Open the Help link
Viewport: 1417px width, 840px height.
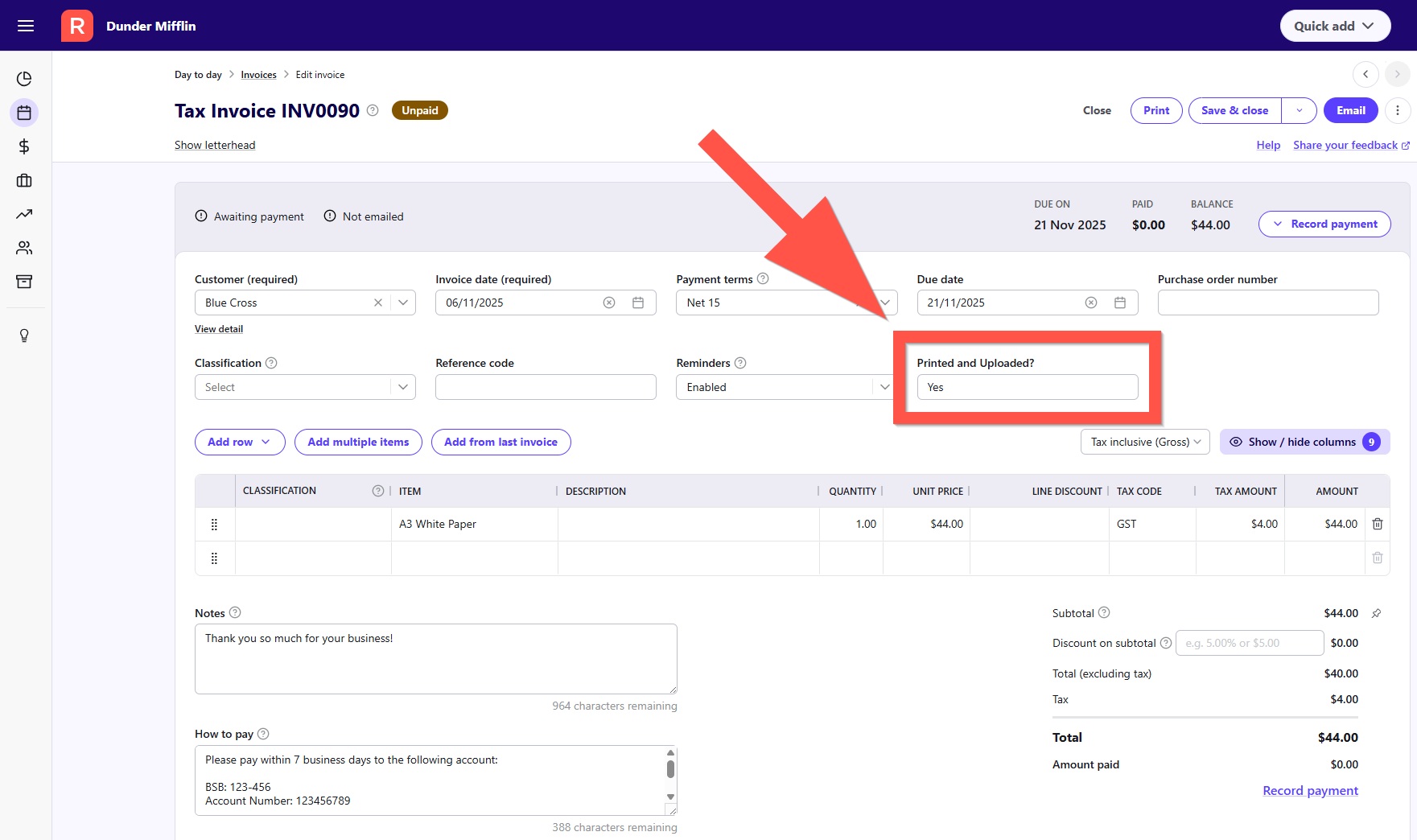(1268, 145)
